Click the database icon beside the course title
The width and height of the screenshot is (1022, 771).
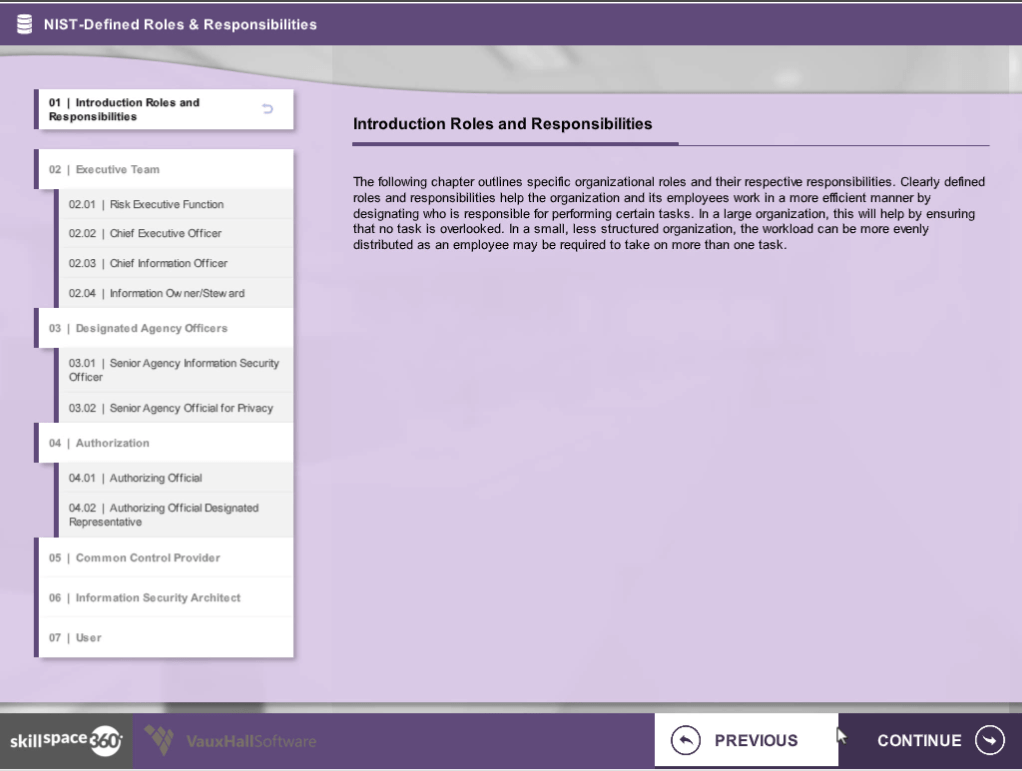[24, 24]
